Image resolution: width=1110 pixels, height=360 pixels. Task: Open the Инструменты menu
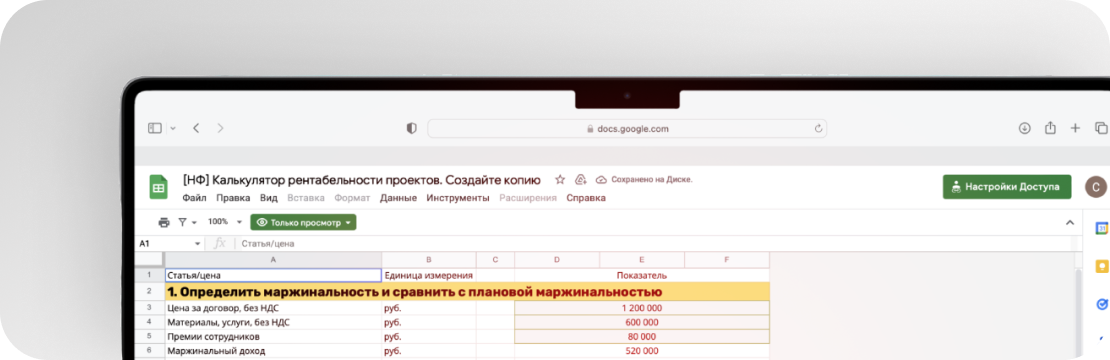458,198
